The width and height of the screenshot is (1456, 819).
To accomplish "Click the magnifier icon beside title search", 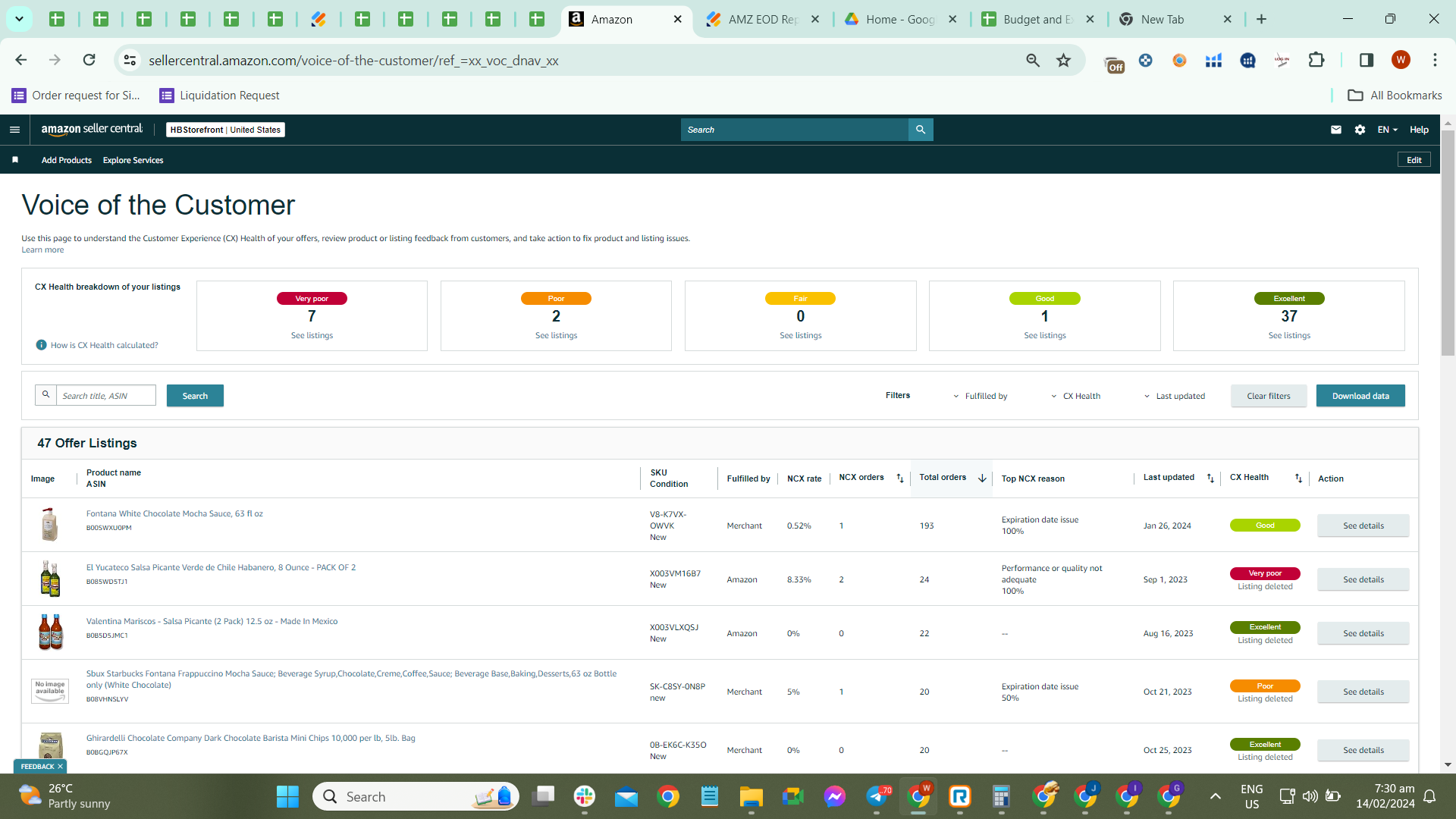I will pyautogui.click(x=45, y=395).
